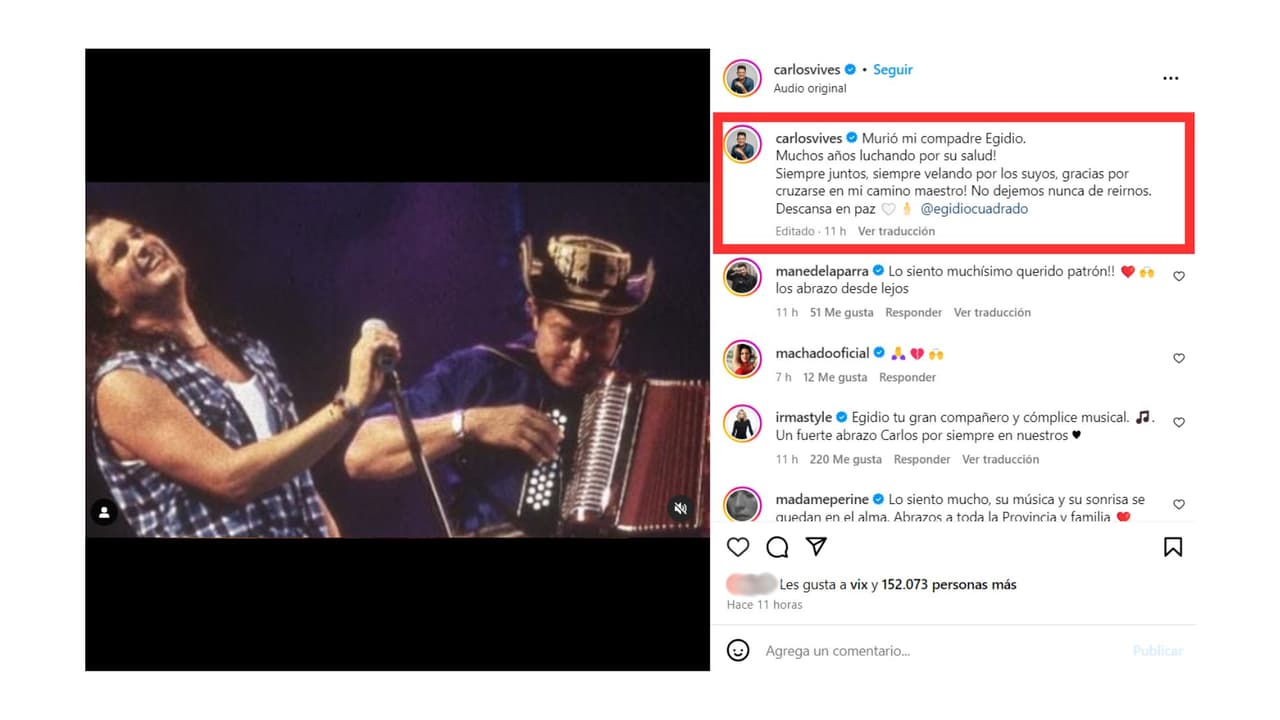Screen dimensions: 1280x720
Task: Open machadooficial's profile from their username
Action: pyautogui.click(x=822, y=352)
